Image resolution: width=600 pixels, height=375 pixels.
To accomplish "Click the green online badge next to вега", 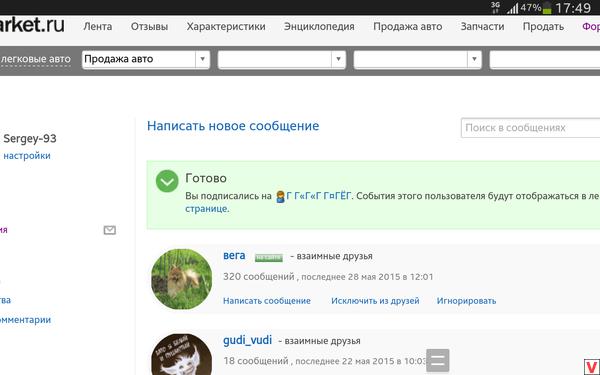I will point(269,258).
